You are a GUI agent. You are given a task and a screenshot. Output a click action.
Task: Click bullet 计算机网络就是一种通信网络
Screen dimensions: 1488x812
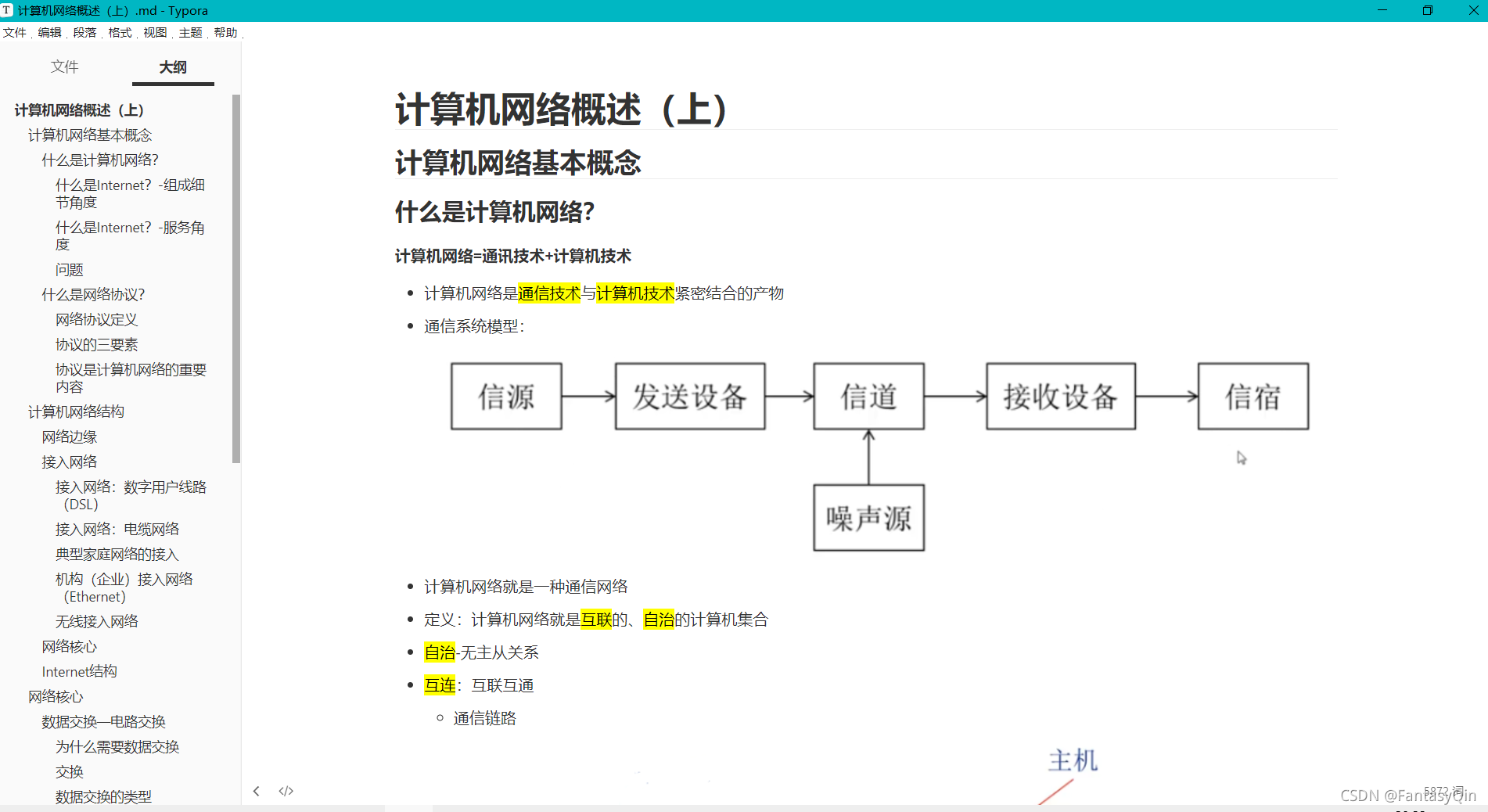(x=526, y=587)
